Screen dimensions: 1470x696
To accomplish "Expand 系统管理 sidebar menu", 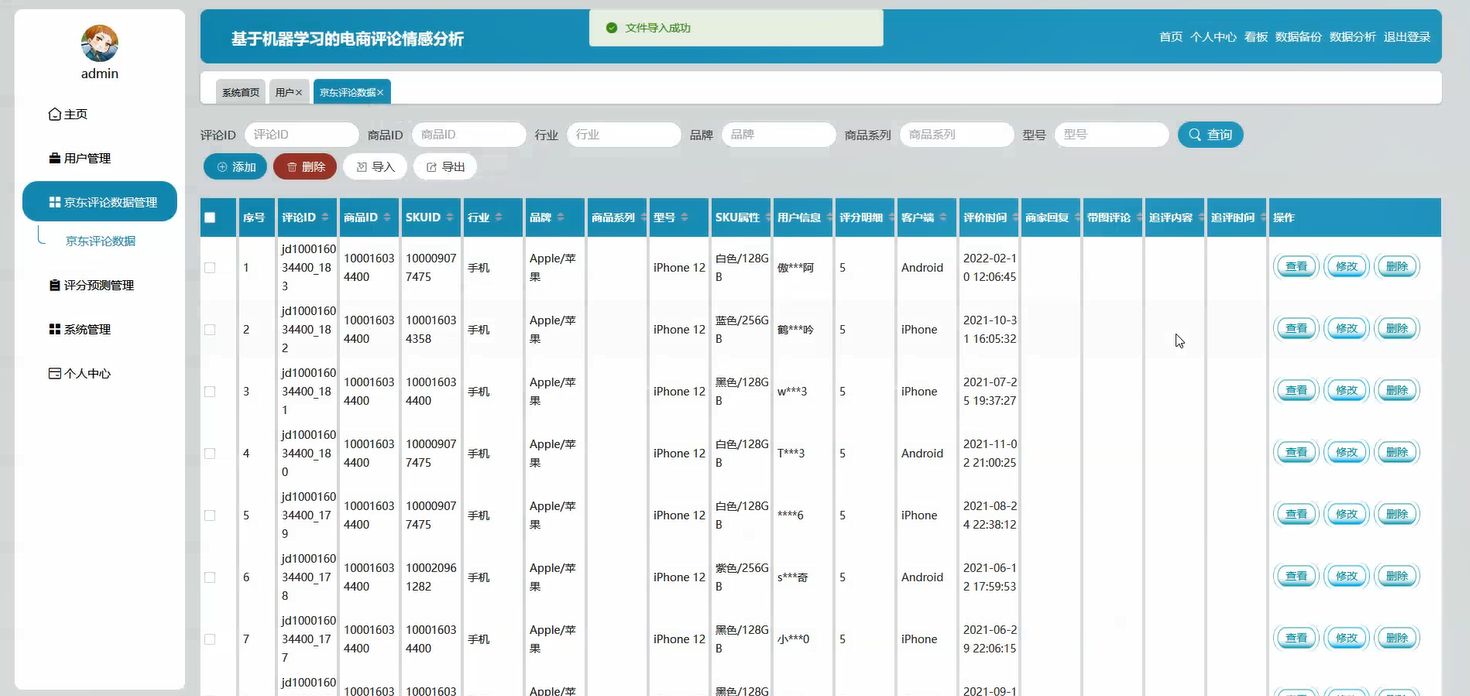I will (x=80, y=329).
